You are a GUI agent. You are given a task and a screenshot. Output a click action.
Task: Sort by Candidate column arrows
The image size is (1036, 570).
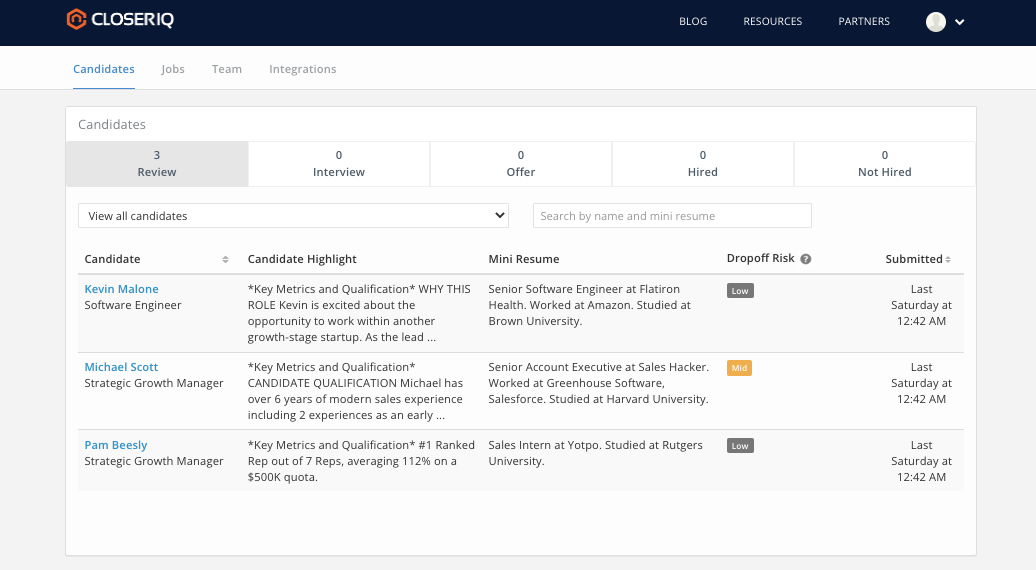pos(225,260)
